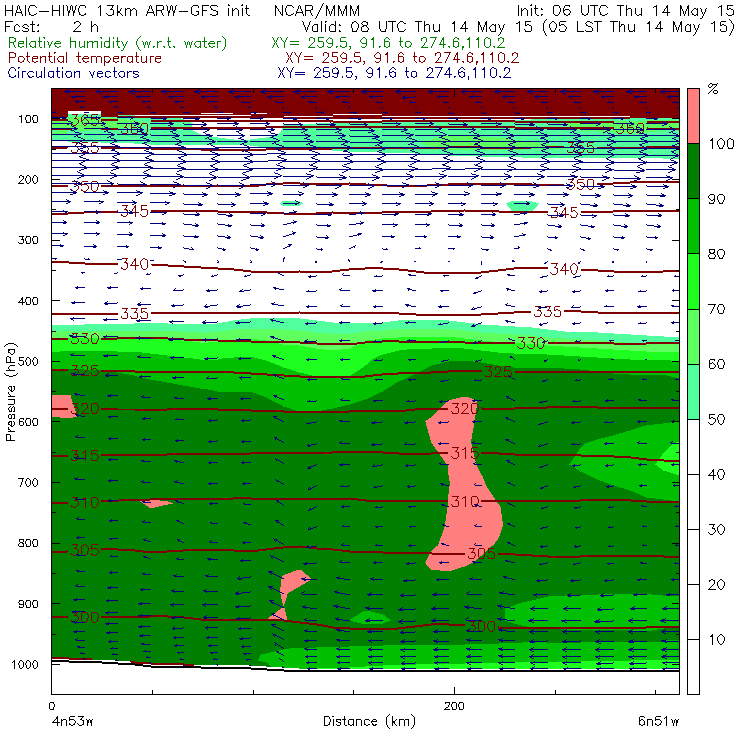Click the '1000' pressure axis label
This screenshot has width=740, height=740.
tap(25, 664)
